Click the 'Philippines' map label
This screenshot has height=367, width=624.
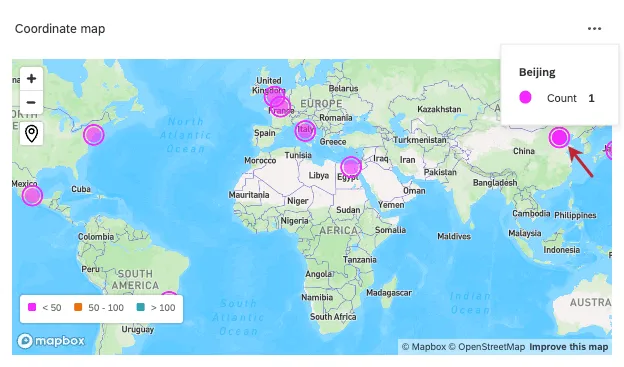(x=575, y=215)
